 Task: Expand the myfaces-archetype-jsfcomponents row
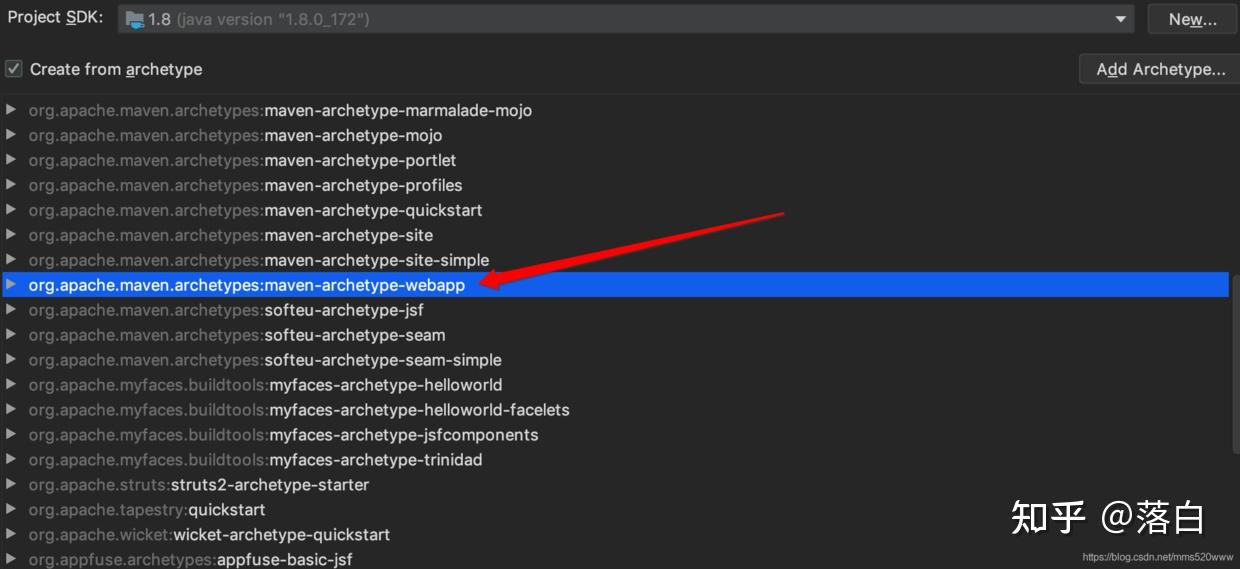pos(11,435)
